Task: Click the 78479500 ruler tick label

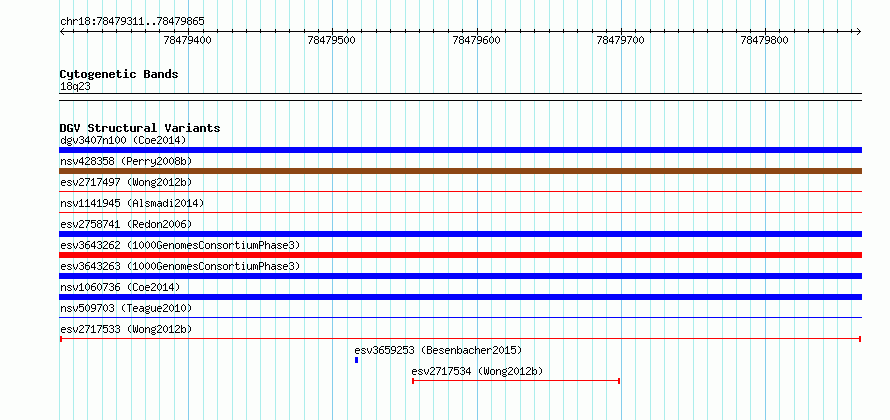Action: (x=331, y=40)
